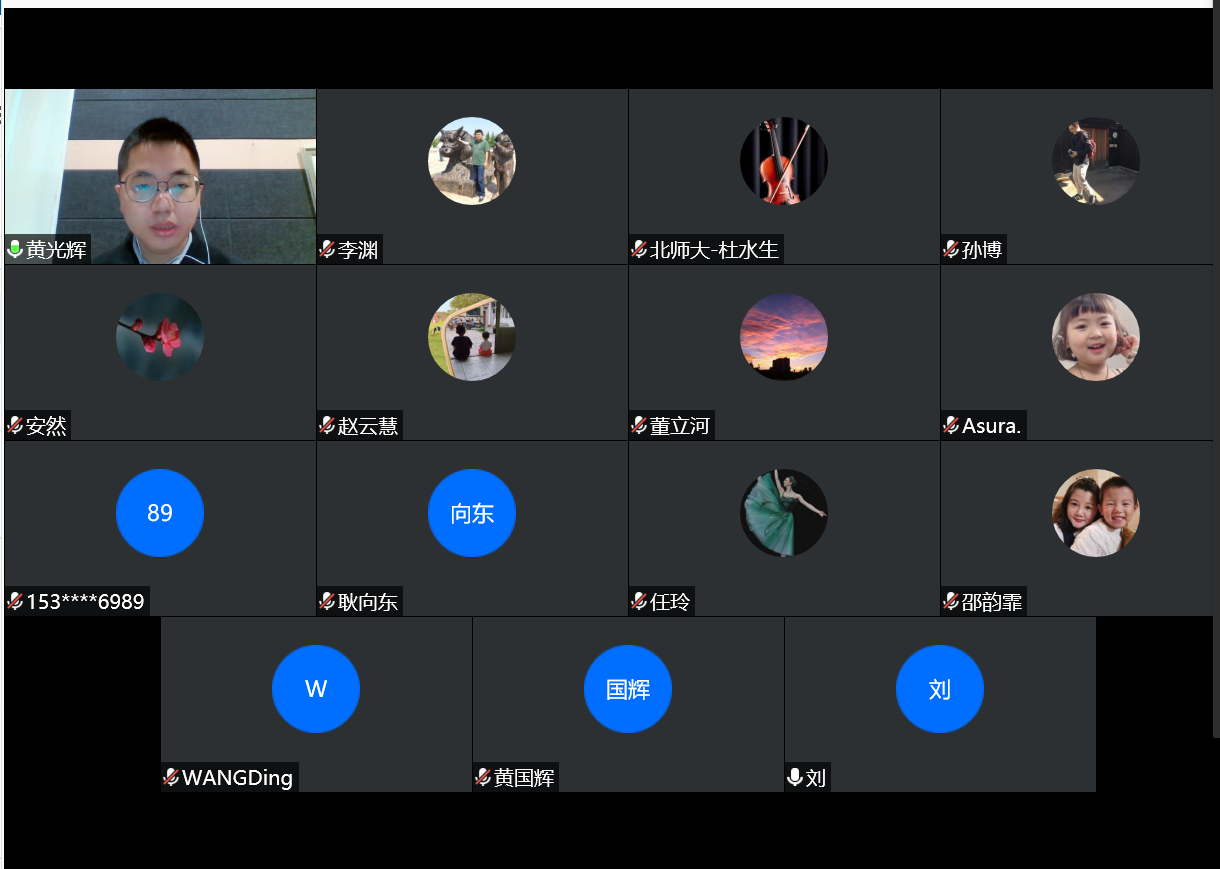The image size is (1220, 869).
Task: Select the violin avatar of 北师大-杜水生
Action: (783, 161)
